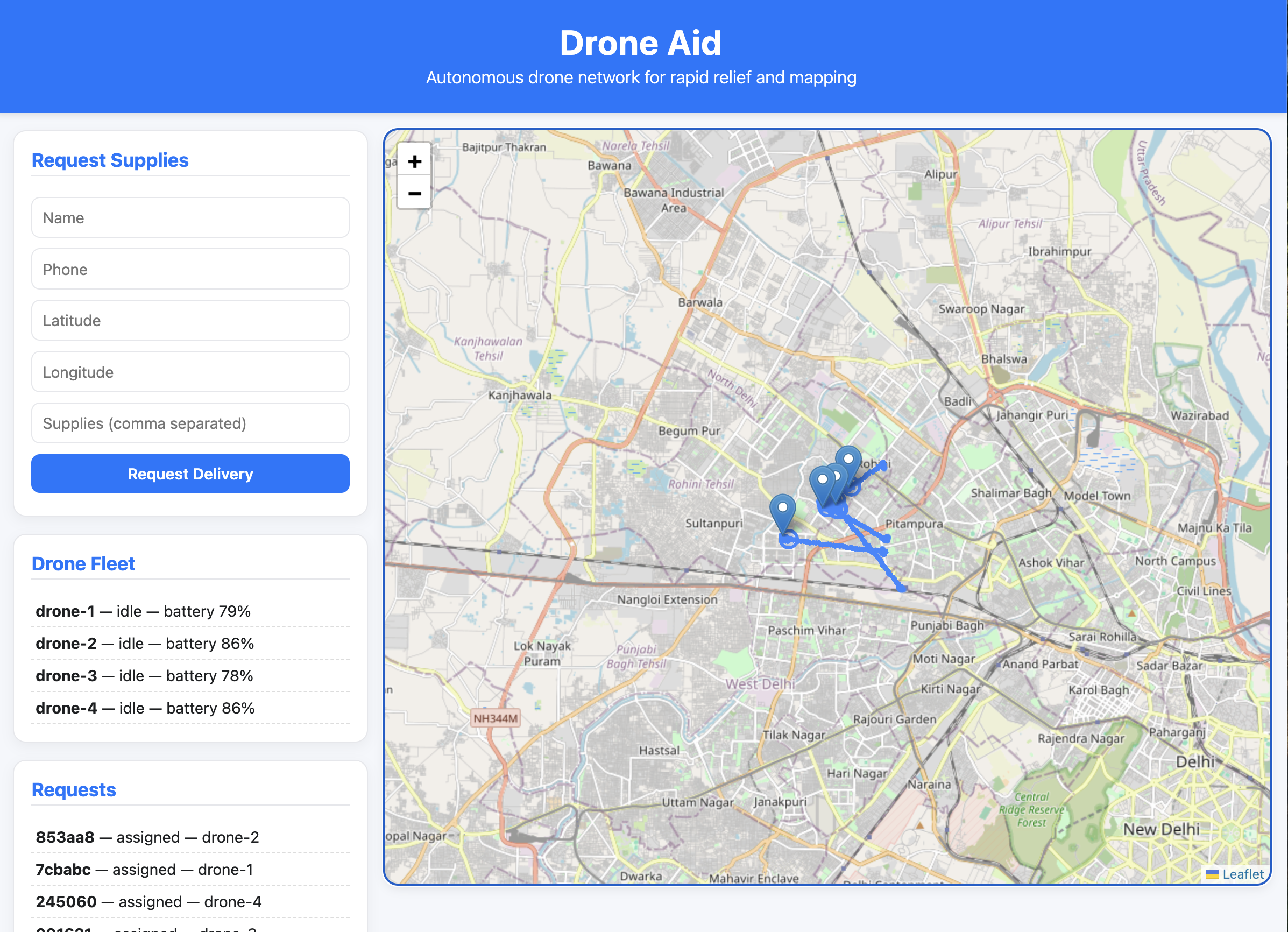Click the Latitude field
1288x932 pixels.
(190, 320)
